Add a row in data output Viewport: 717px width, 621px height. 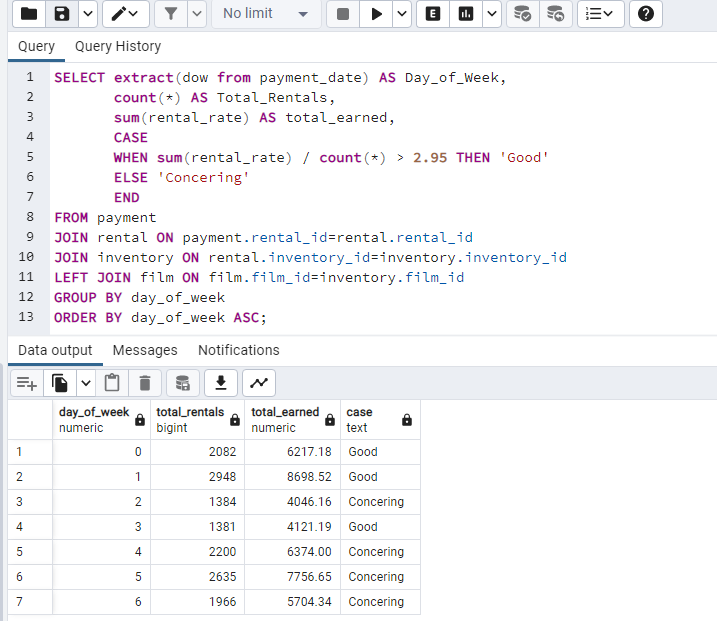27,383
